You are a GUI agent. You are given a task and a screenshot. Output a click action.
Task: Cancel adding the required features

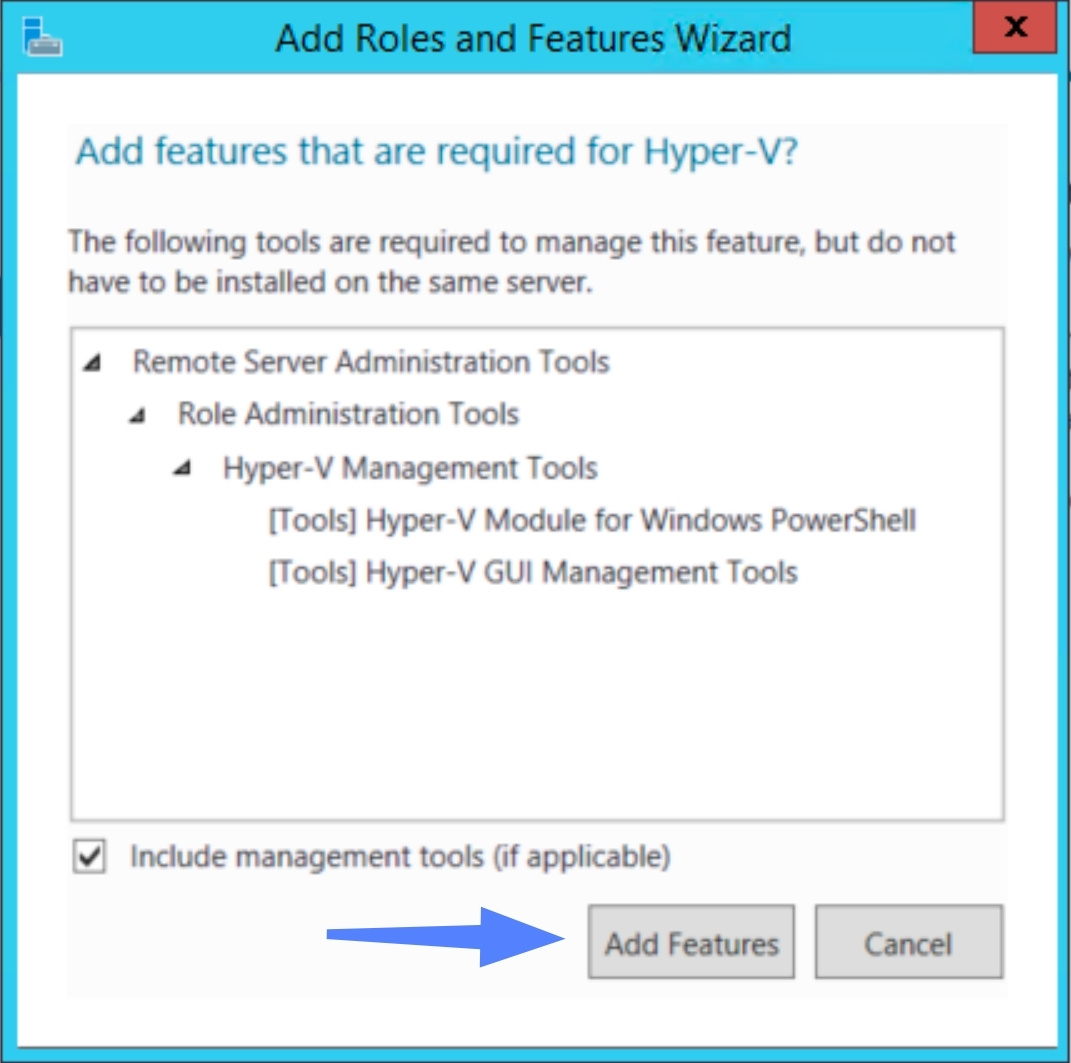pos(907,943)
